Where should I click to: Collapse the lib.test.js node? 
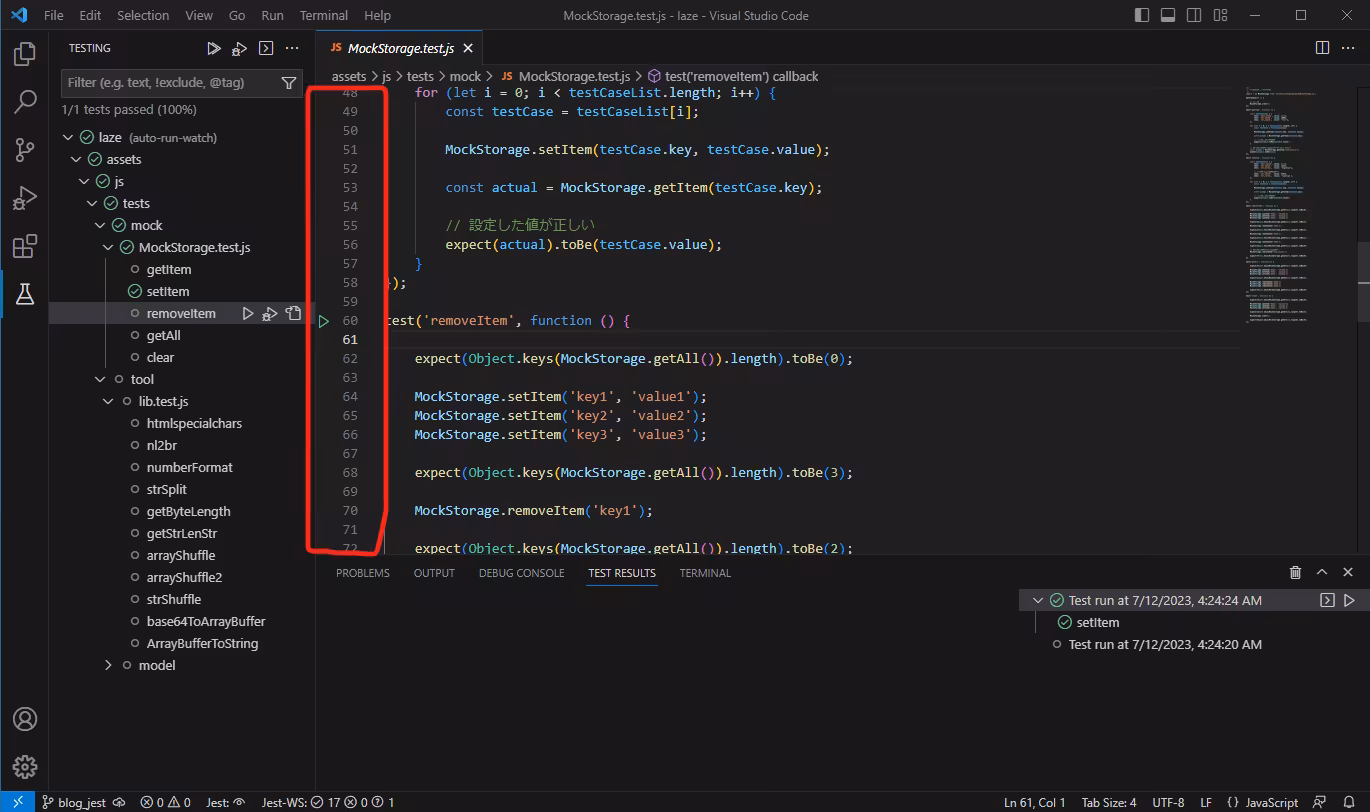click(x=108, y=401)
